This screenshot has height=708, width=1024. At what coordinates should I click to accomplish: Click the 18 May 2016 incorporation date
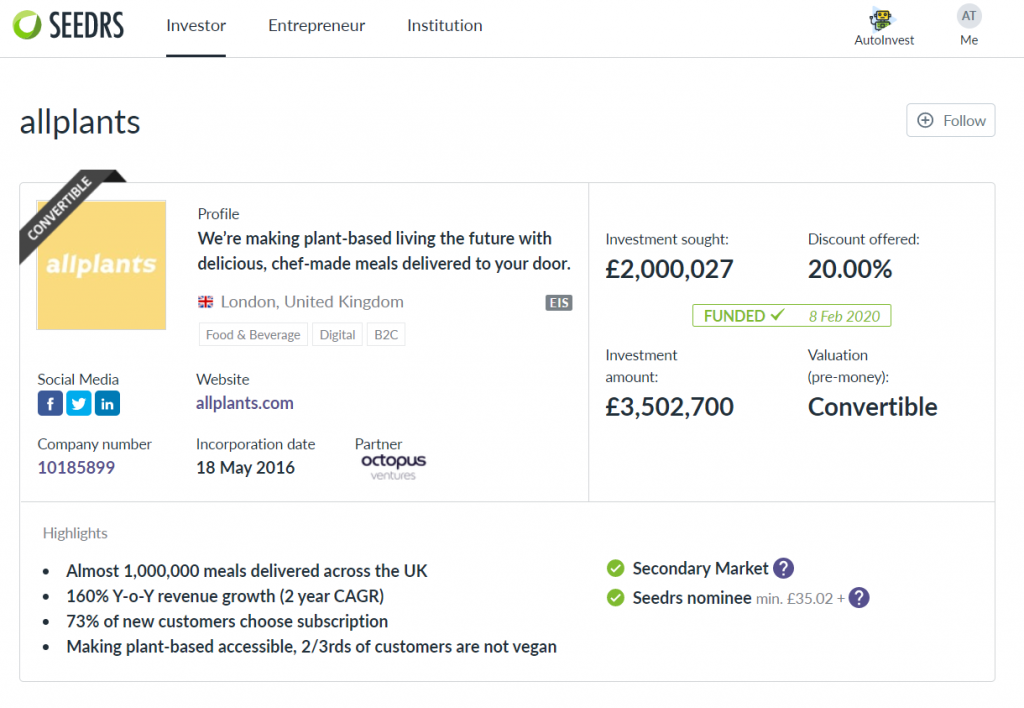(246, 468)
